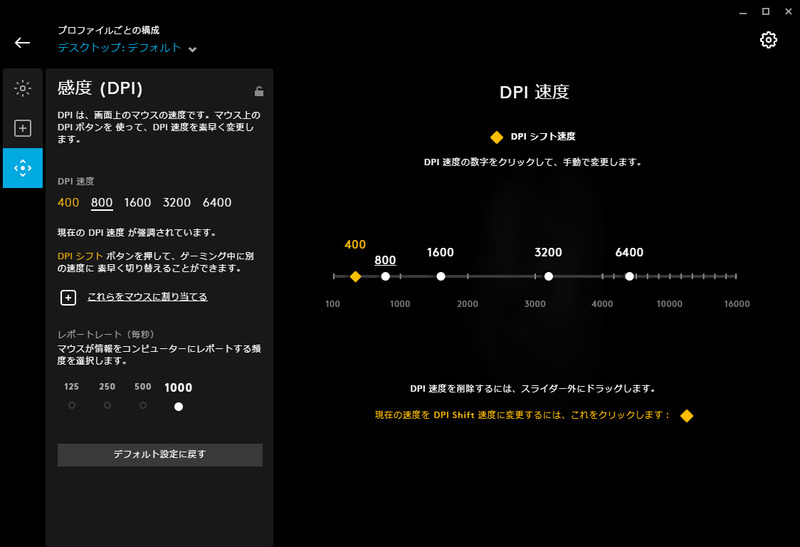Click the plus-box icon beside the assign link
Image resolution: width=800 pixels, height=547 pixels.
(68, 297)
